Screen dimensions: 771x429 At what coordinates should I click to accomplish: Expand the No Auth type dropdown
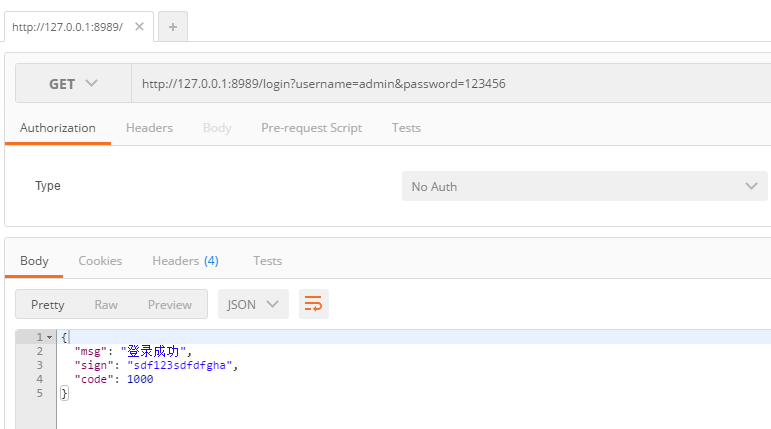(x=585, y=186)
